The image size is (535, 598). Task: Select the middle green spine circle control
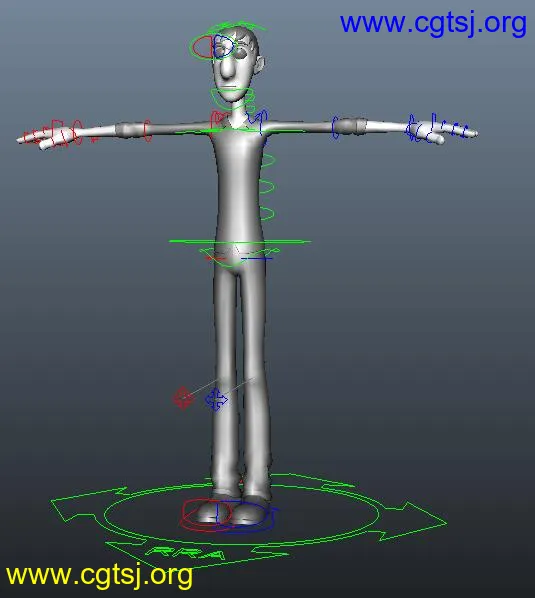(268, 186)
